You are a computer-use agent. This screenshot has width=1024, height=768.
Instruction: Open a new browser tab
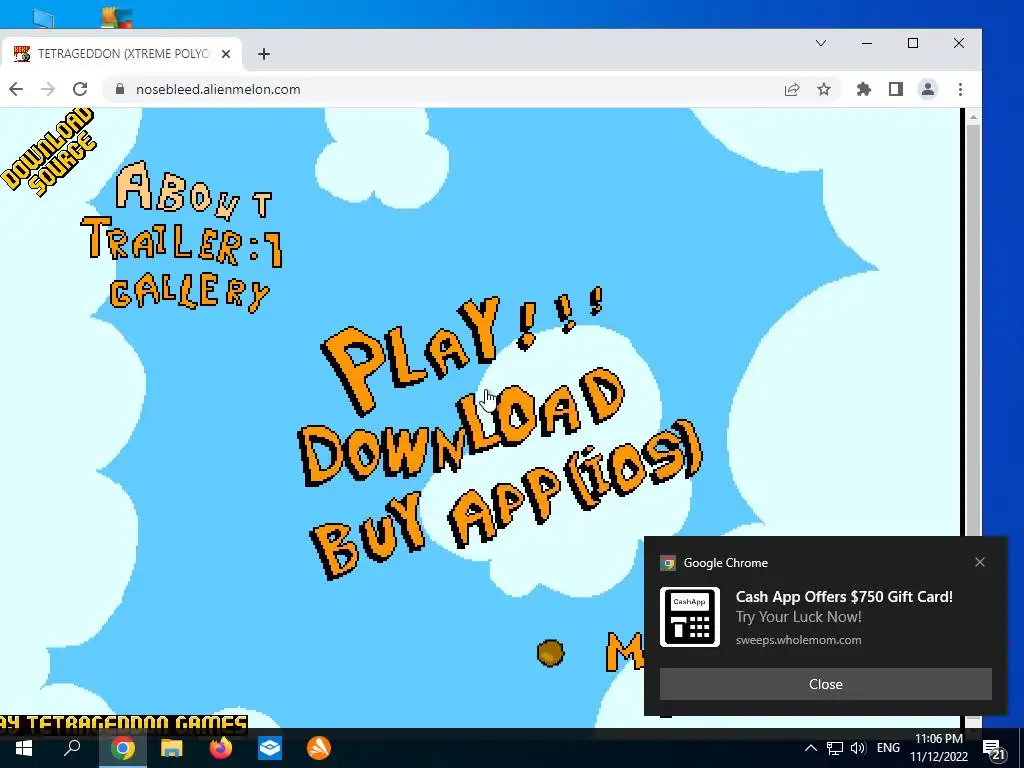(x=264, y=54)
